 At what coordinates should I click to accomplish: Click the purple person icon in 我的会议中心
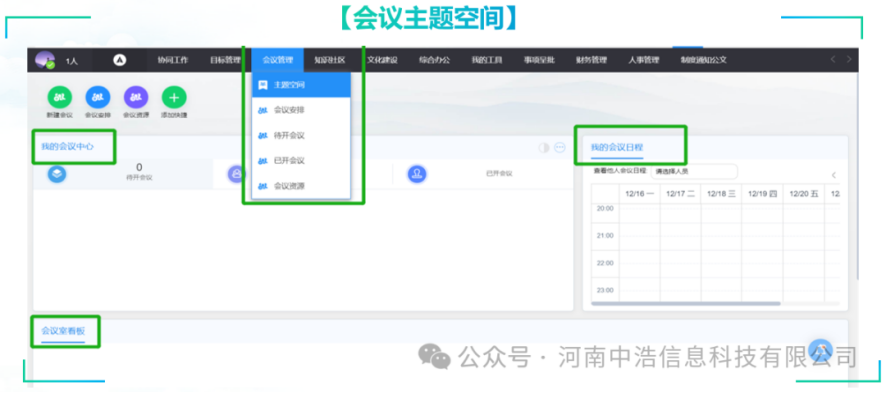[236, 174]
